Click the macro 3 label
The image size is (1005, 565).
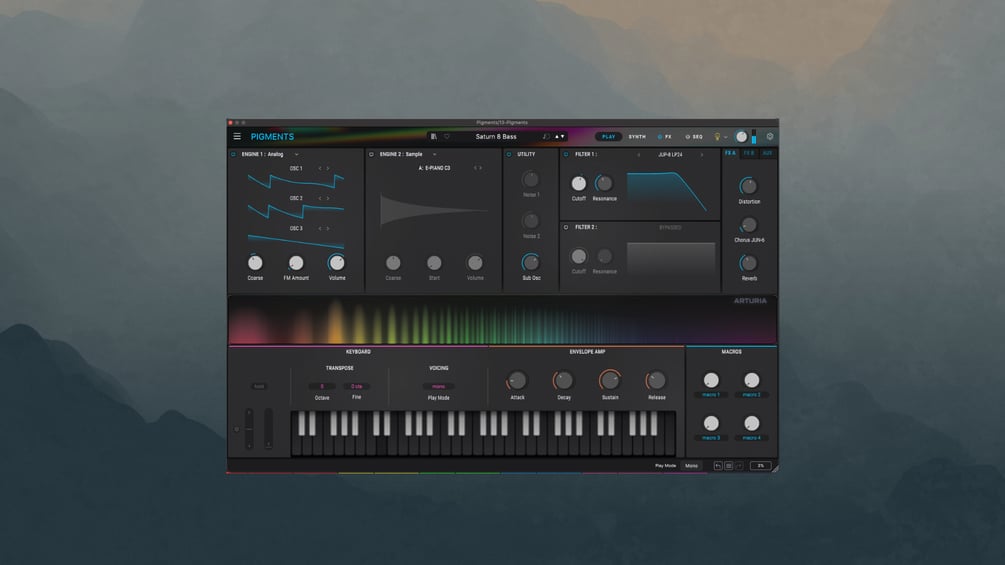(711, 438)
